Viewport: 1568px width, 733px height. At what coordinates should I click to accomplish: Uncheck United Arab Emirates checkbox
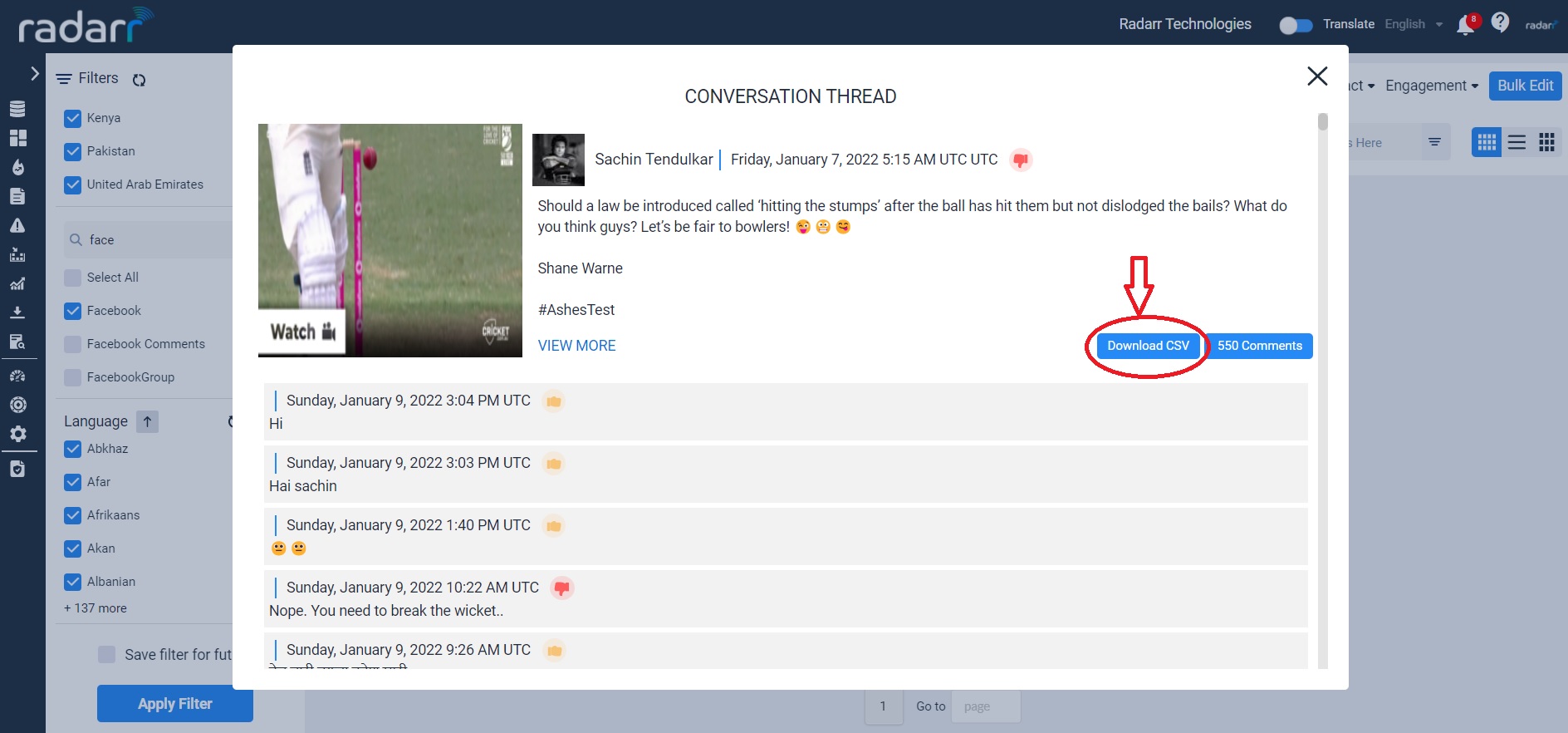pyautogui.click(x=73, y=184)
